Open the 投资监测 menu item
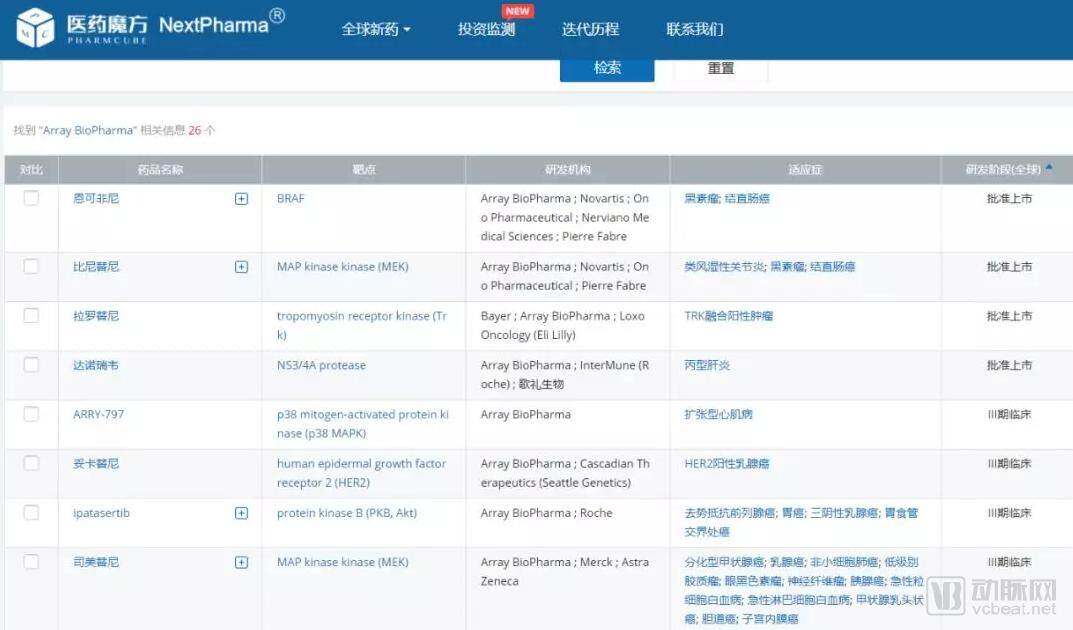The width and height of the screenshot is (1073, 630). click(x=486, y=29)
